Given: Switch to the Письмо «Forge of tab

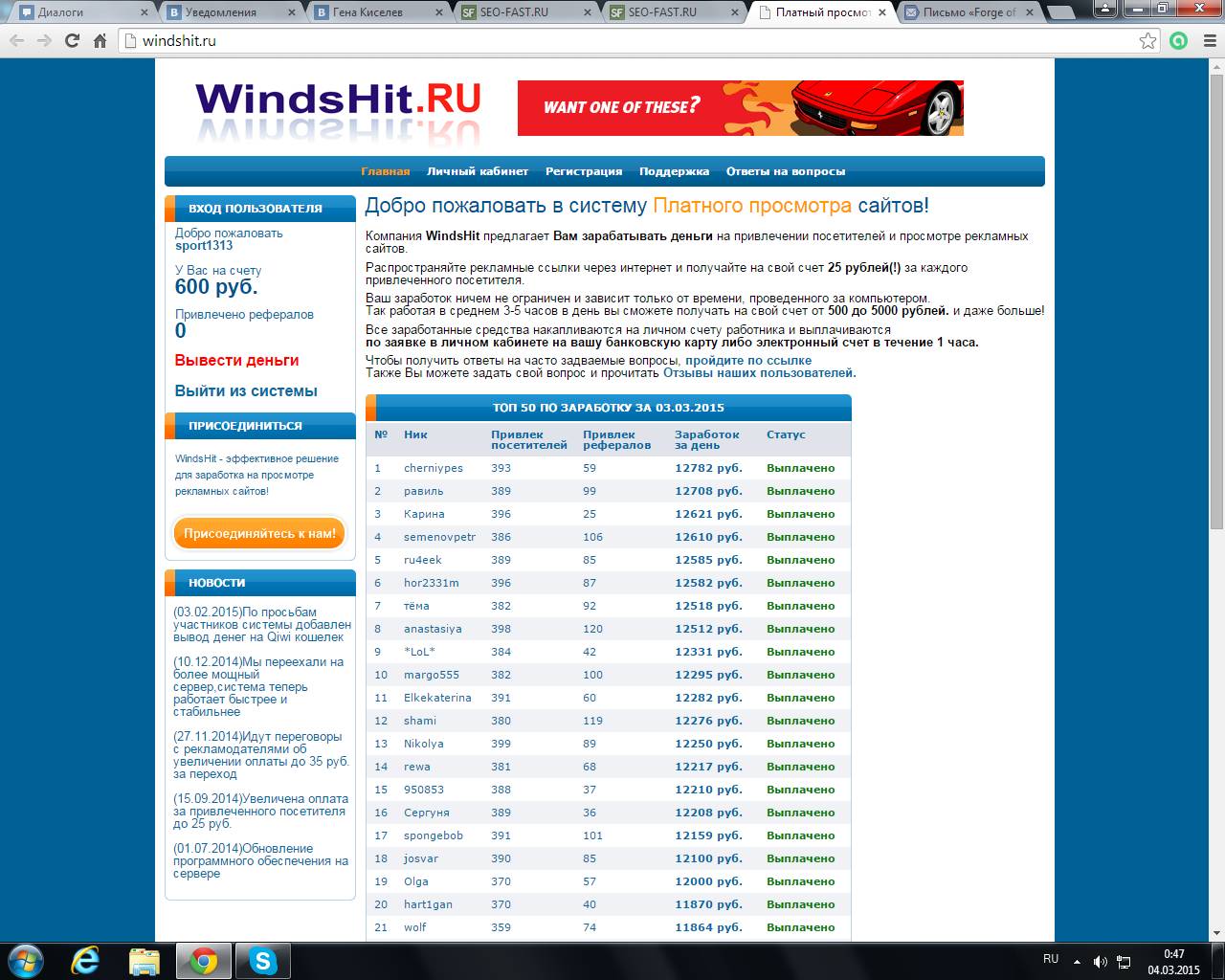Looking at the screenshot, I should [966, 12].
